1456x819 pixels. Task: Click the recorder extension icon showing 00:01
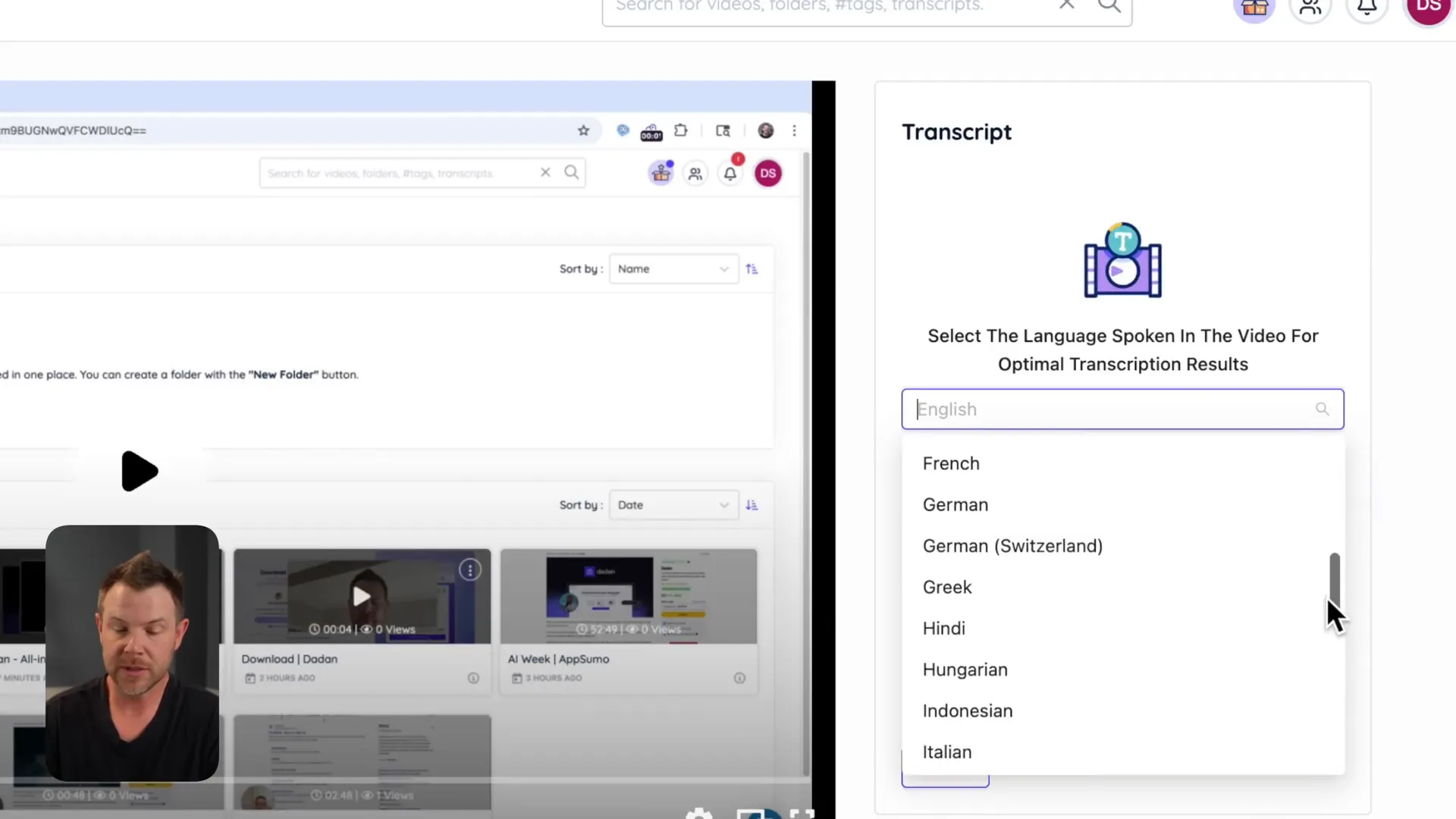point(651,132)
